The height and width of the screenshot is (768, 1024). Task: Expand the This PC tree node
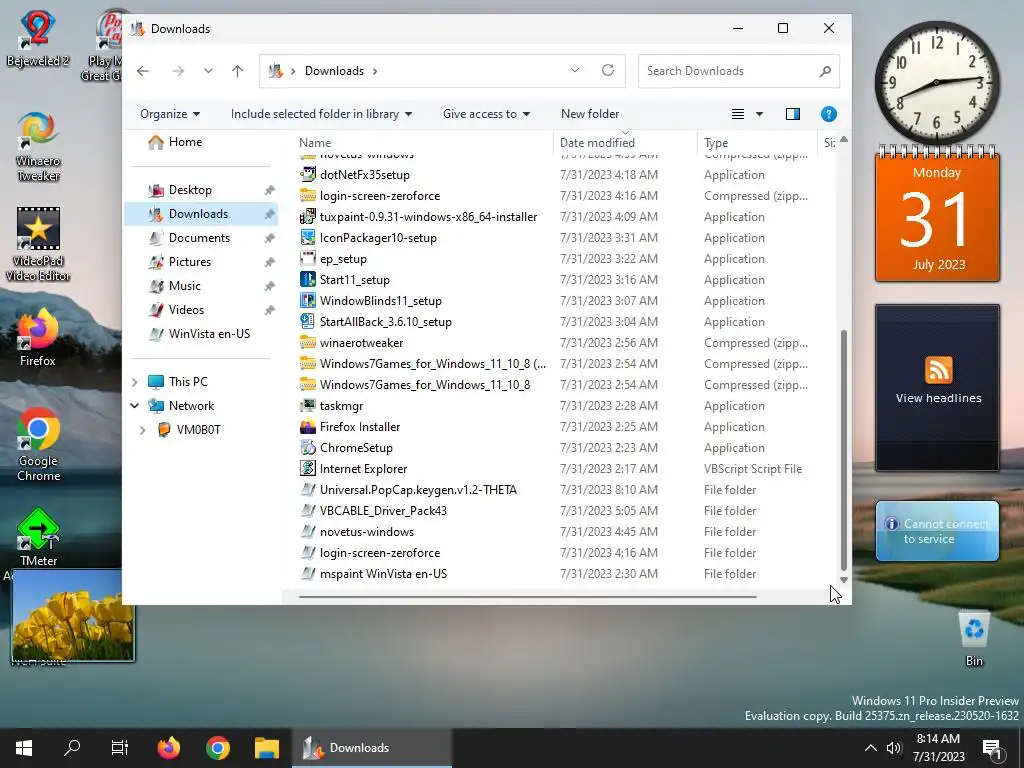pyautogui.click(x=135, y=382)
